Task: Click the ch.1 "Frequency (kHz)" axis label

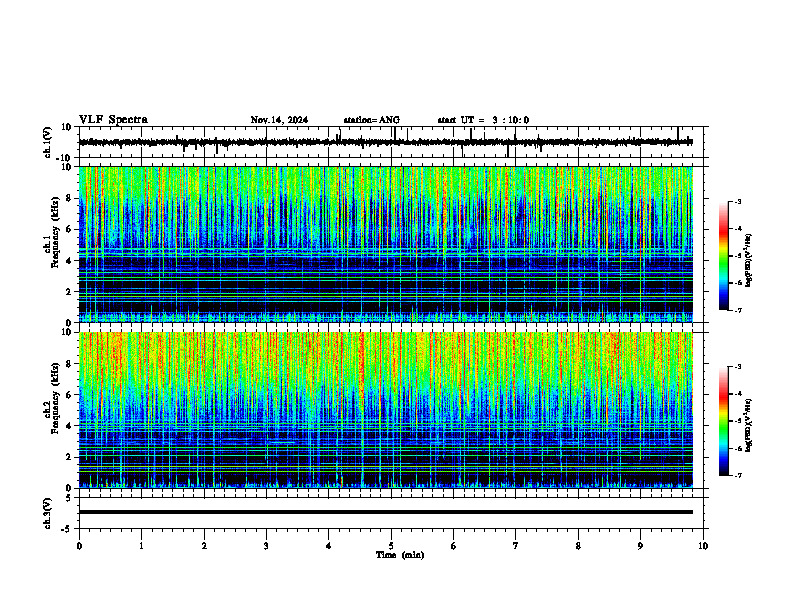Action: click(55, 233)
